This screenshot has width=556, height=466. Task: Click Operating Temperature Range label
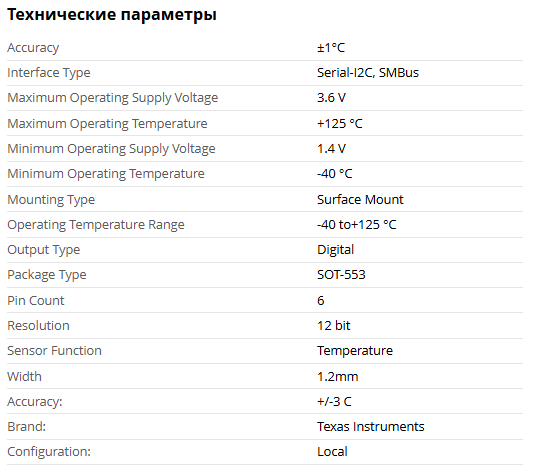[x=96, y=225]
